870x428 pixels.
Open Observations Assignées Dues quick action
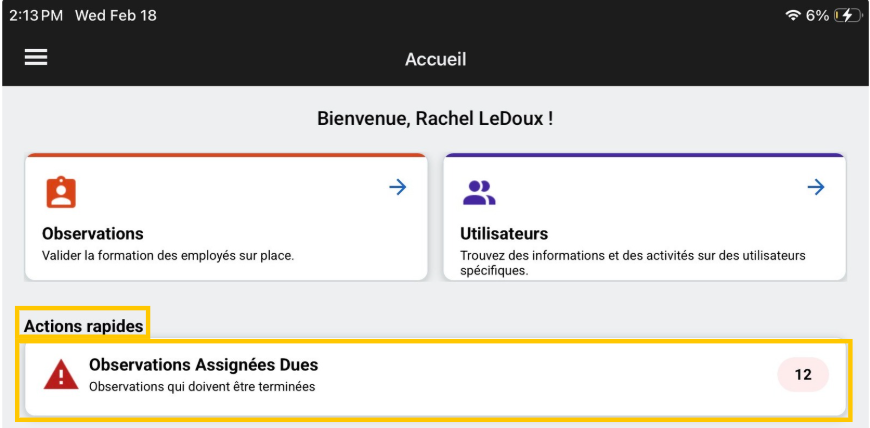(x=203, y=365)
